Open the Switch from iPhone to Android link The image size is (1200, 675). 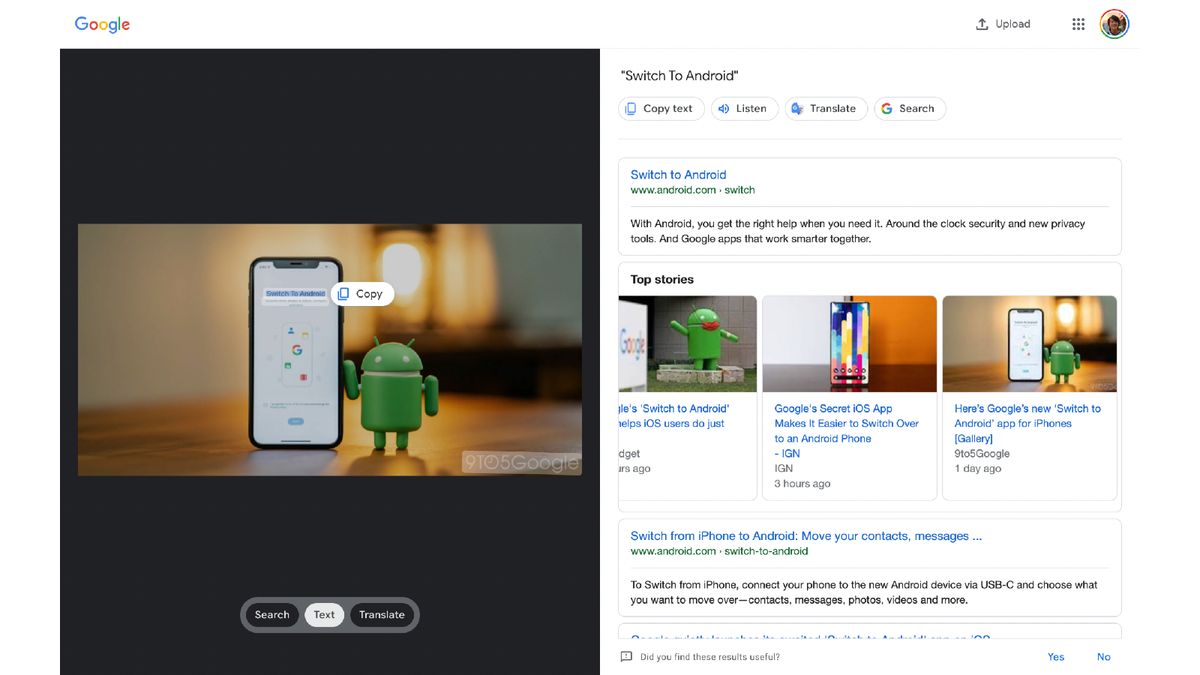803,535
